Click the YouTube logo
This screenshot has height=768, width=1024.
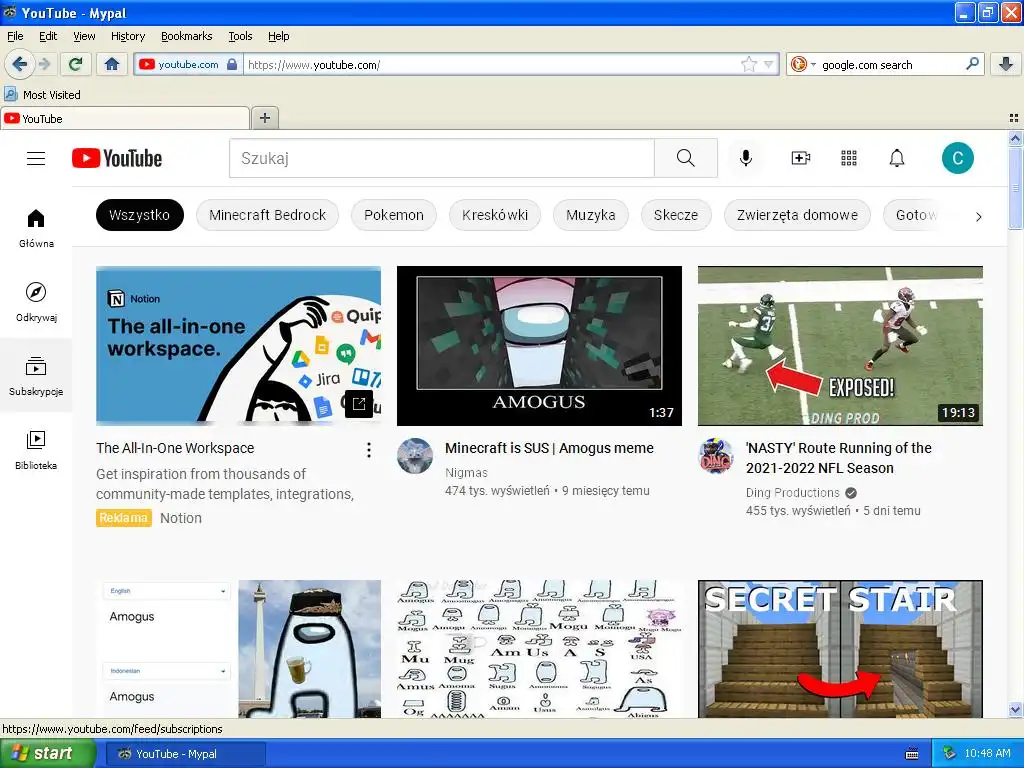117,159
